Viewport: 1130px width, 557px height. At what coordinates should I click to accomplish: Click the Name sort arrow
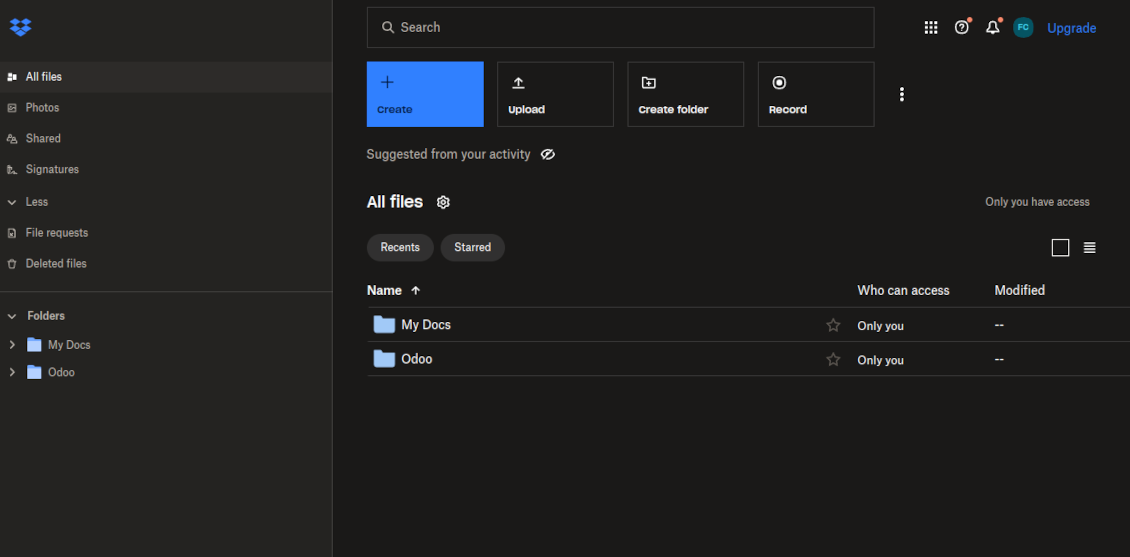tap(415, 290)
